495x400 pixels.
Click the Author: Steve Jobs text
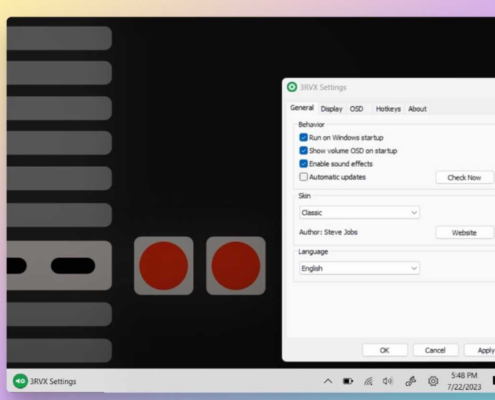[328, 232]
